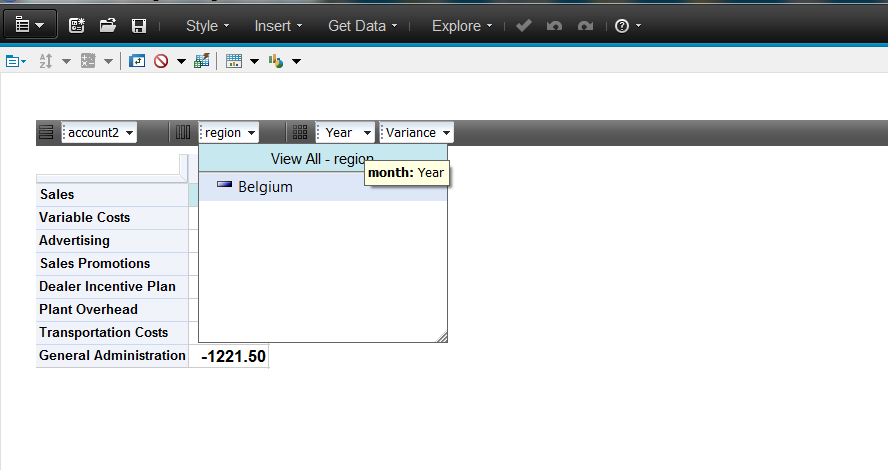
Task: Open the Insert menu
Action: pos(278,26)
